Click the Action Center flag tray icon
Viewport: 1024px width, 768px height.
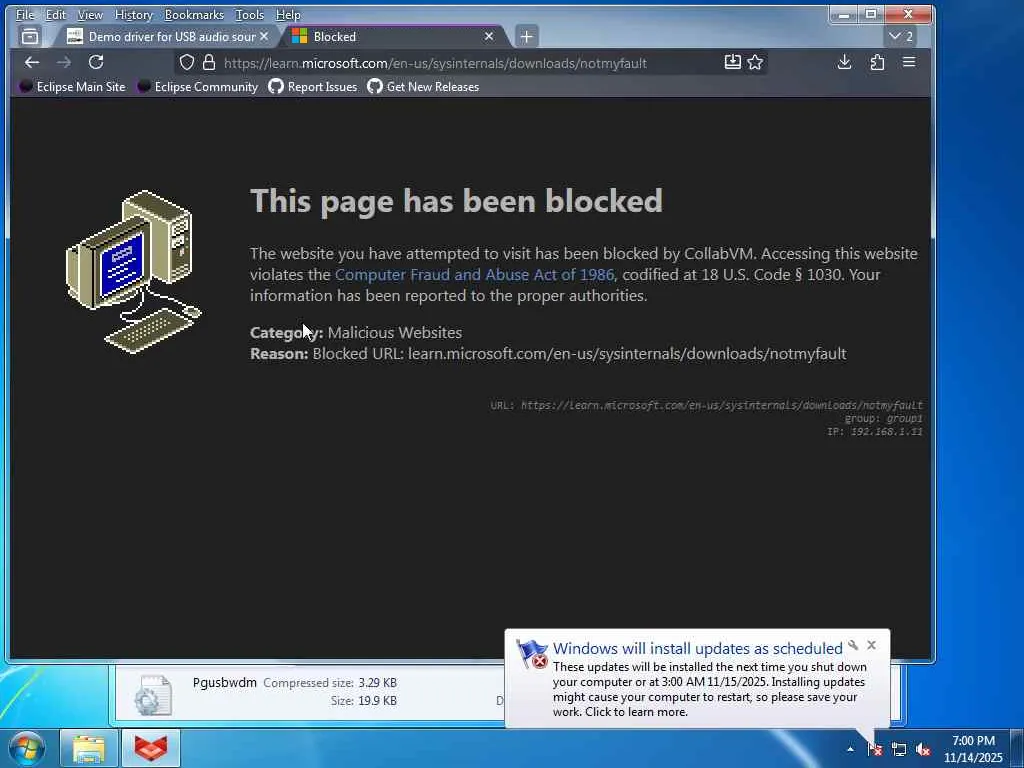pyautogui.click(x=874, y=749)
